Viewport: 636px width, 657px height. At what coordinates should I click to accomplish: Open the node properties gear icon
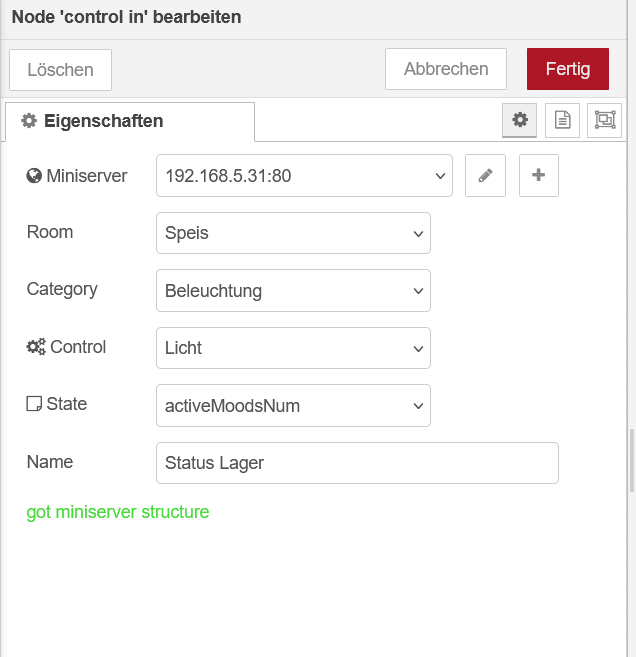[x=519, y=120]
